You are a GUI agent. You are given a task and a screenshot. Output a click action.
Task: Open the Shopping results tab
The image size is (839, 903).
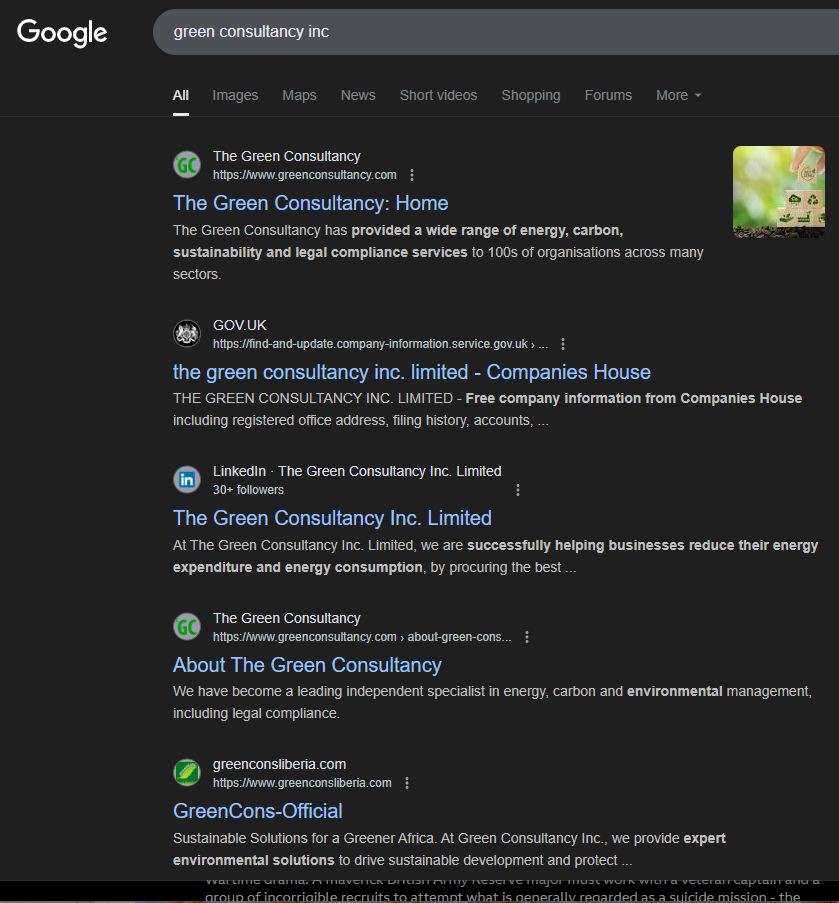pyautogui.click(x=531, y=95)
